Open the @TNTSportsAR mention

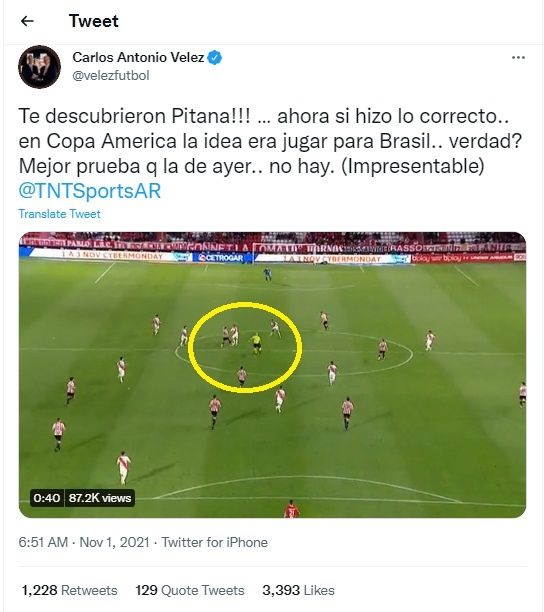90,191
